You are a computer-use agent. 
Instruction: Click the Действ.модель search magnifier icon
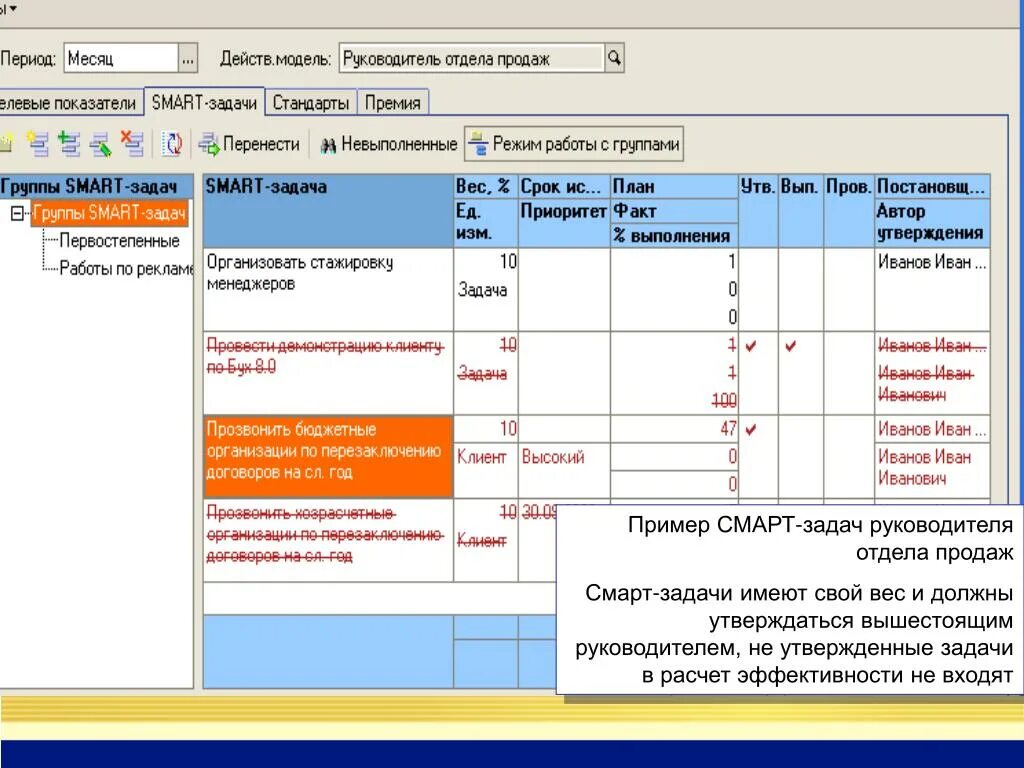[615, 58]
